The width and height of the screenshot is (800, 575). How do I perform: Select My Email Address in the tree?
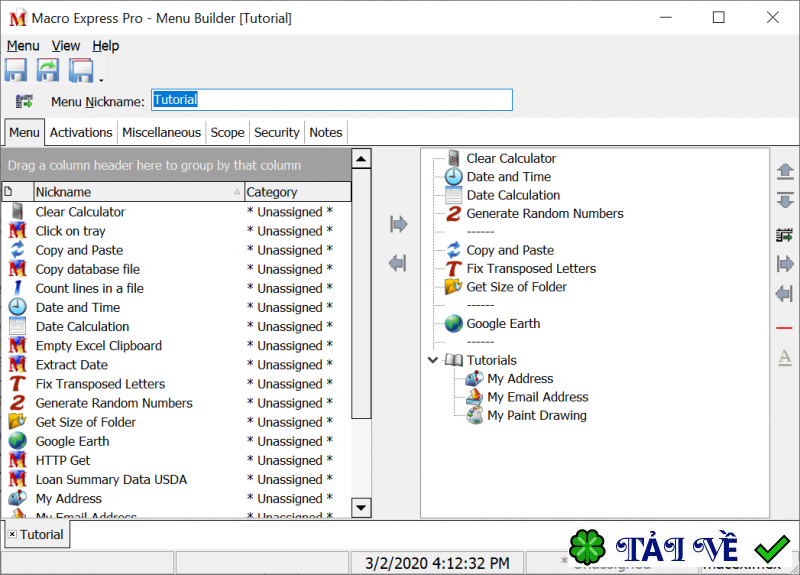538,397
